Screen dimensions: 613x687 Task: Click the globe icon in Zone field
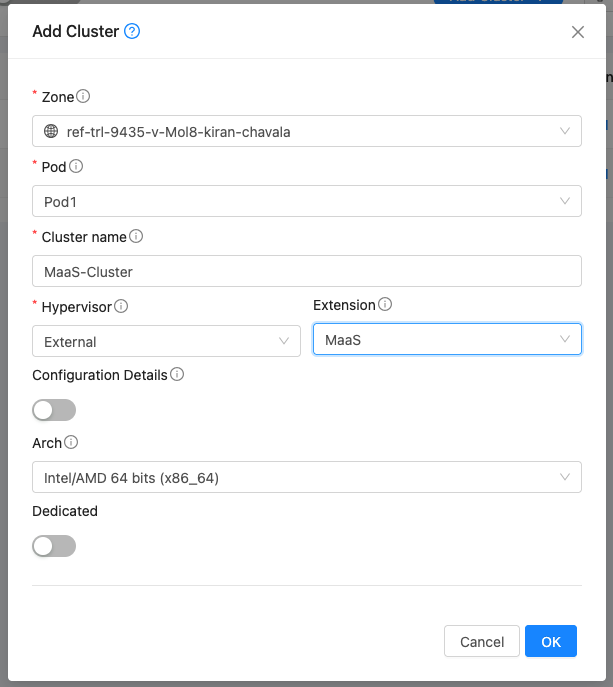click(x=52, y=132)
